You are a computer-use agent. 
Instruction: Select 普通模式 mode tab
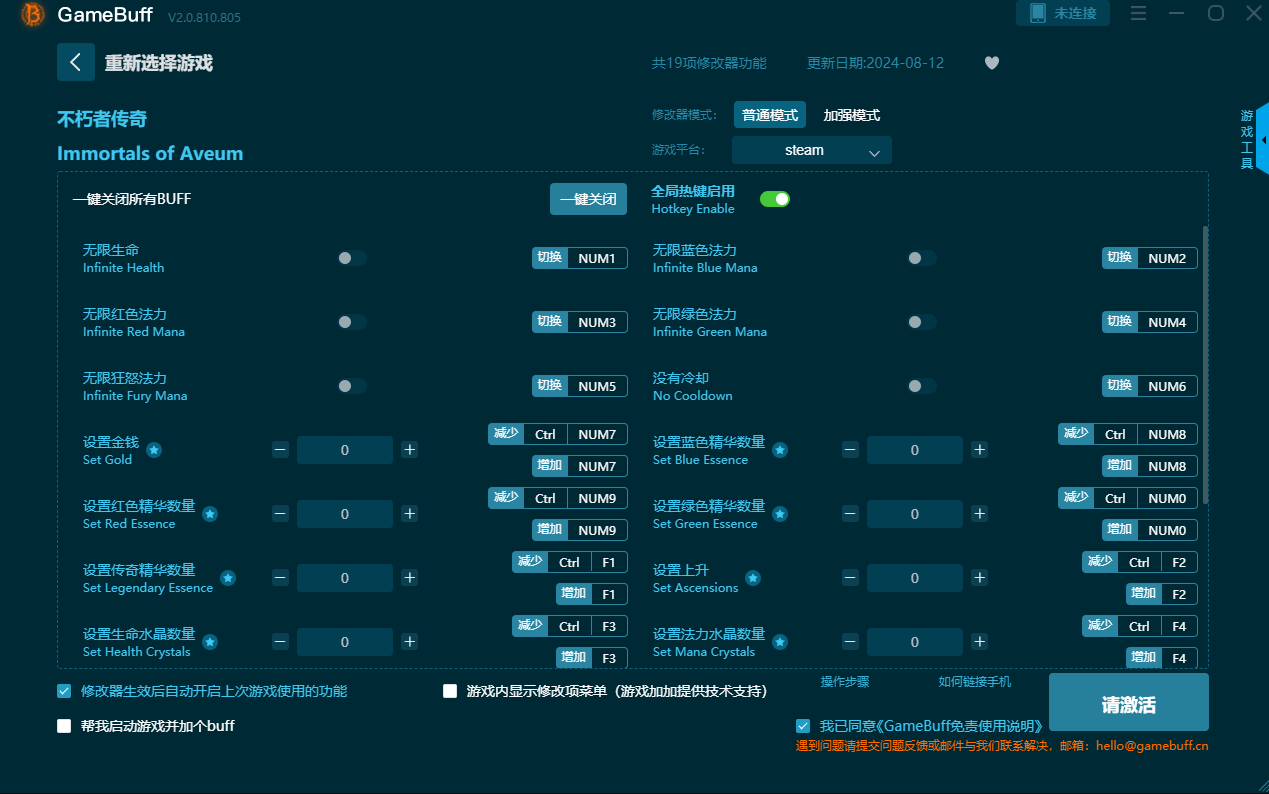770,115
